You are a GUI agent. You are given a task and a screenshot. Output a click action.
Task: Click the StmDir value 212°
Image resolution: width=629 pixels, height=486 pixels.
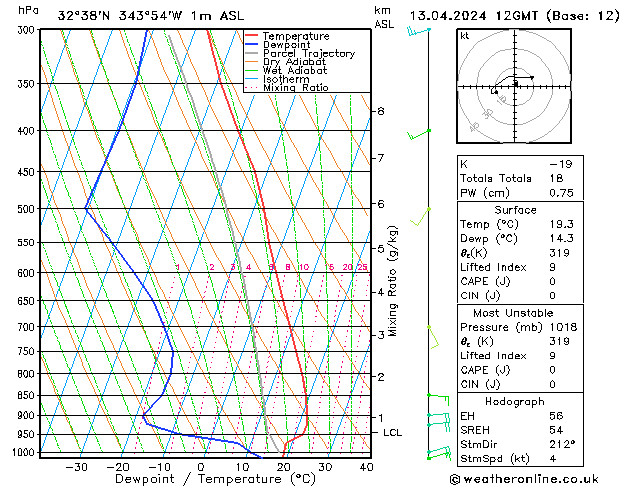coord(562,445)
